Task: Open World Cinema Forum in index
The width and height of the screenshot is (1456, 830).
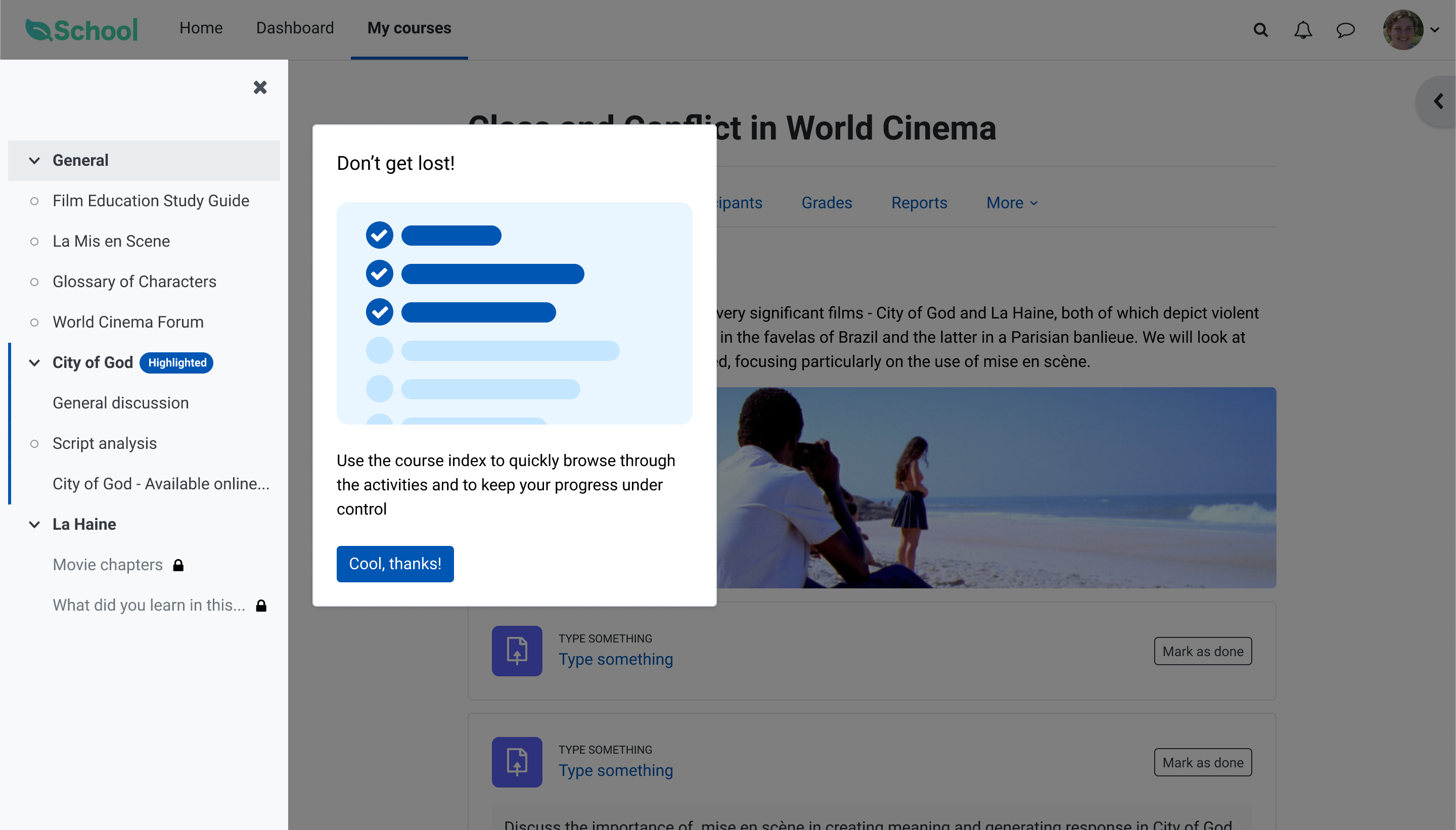Action: click(x=128, y=322)
